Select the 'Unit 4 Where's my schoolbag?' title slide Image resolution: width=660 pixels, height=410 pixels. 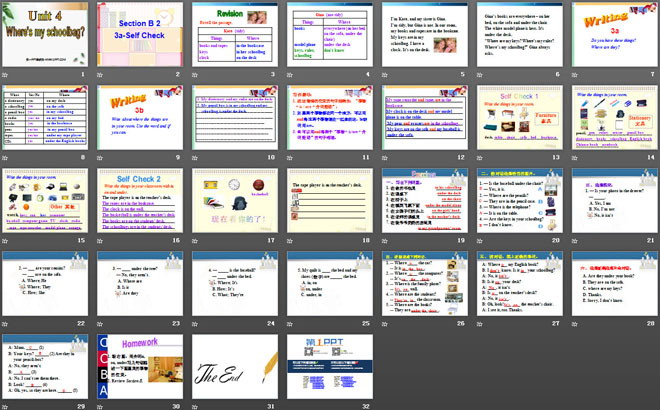(46, 34)
